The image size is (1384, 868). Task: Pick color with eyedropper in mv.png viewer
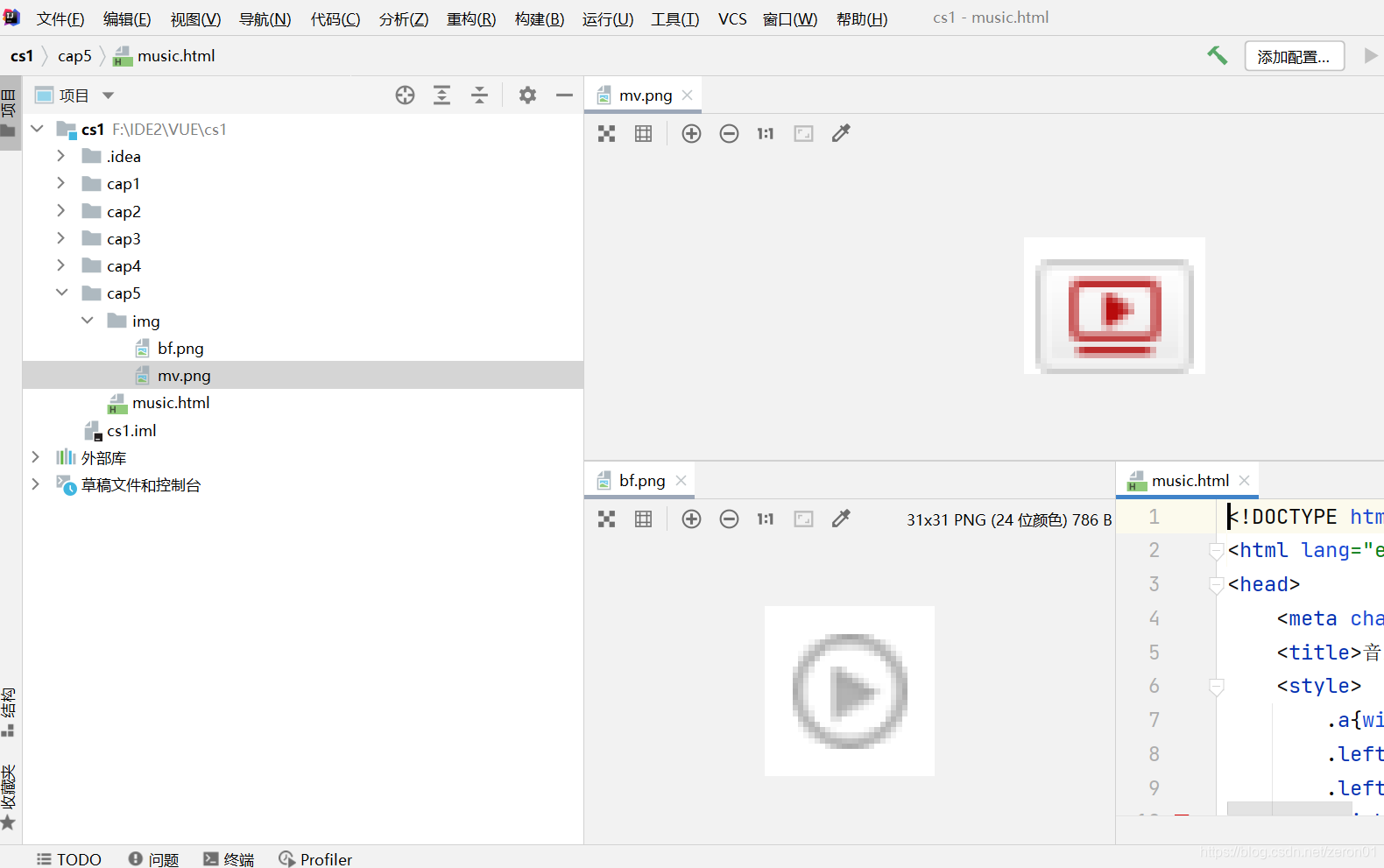point(841,133)
